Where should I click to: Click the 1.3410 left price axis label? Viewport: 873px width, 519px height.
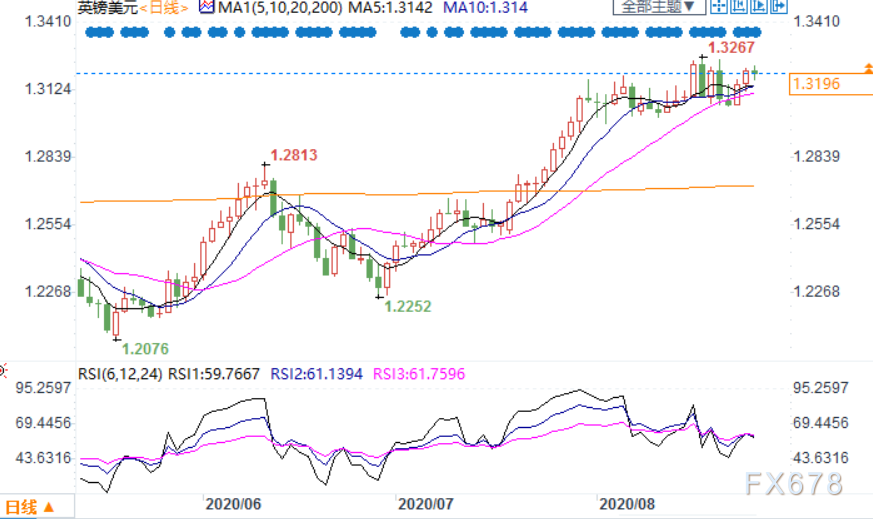click(48, 22)
